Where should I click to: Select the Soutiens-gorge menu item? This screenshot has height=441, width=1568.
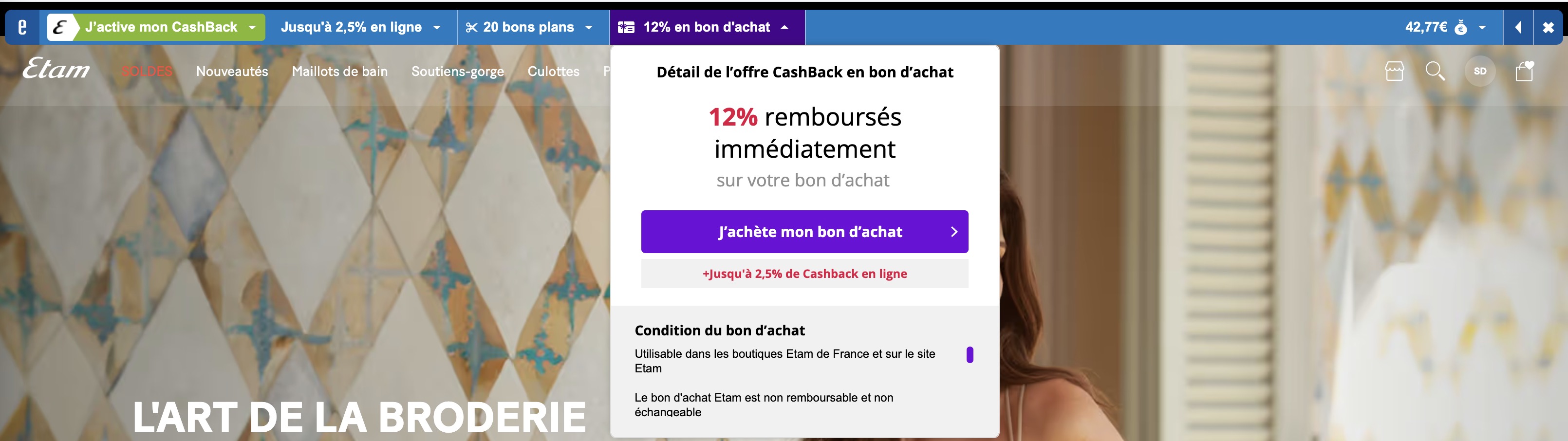pyautogui.click(x=457, y=71)
